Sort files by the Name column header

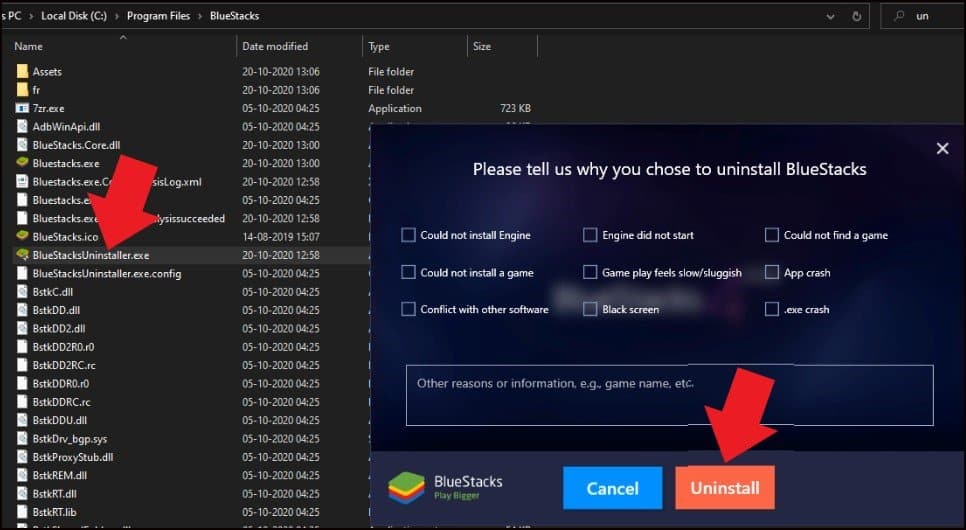coord(29,47)
